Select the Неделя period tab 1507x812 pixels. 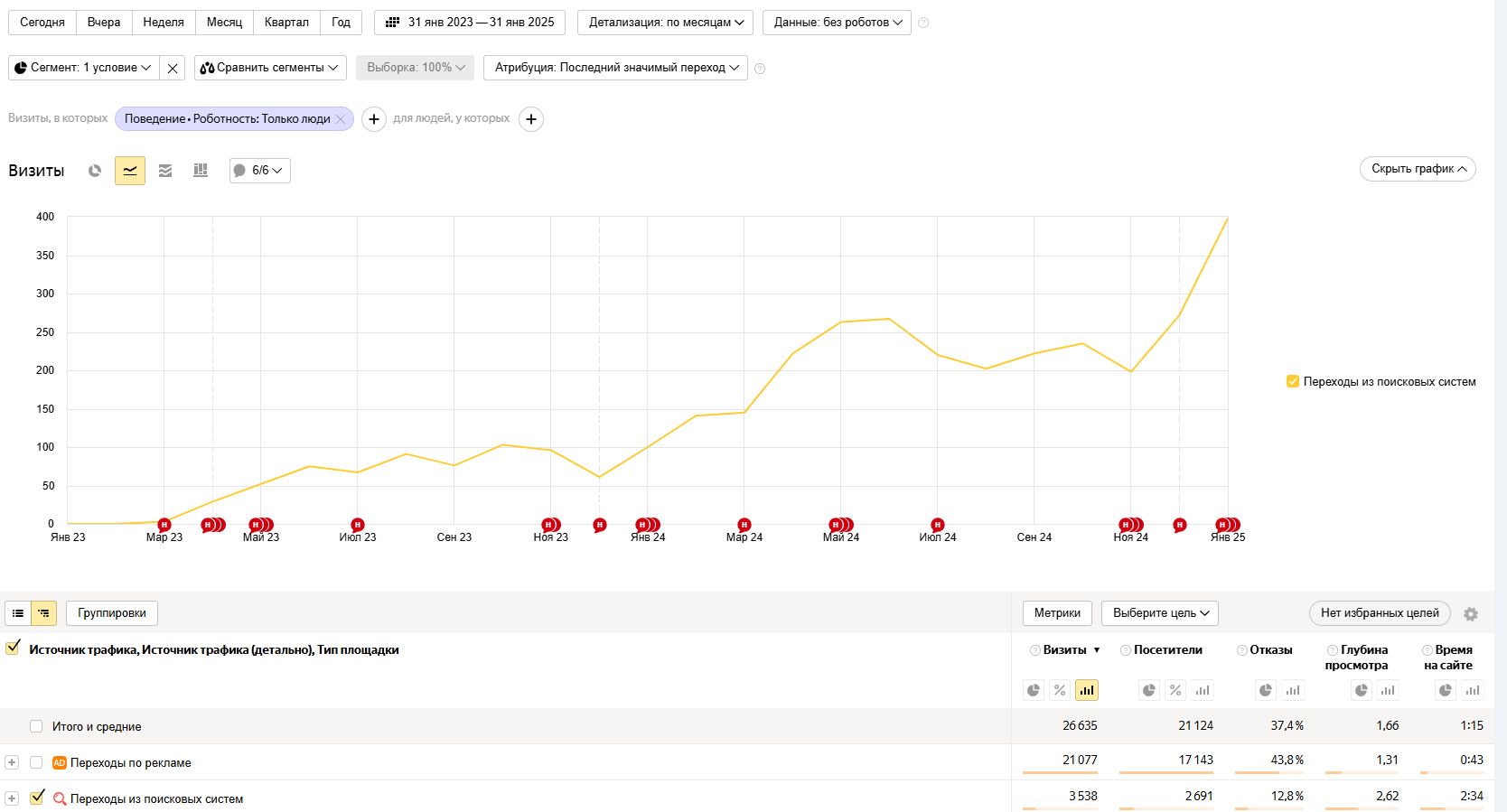coord(164,23)
